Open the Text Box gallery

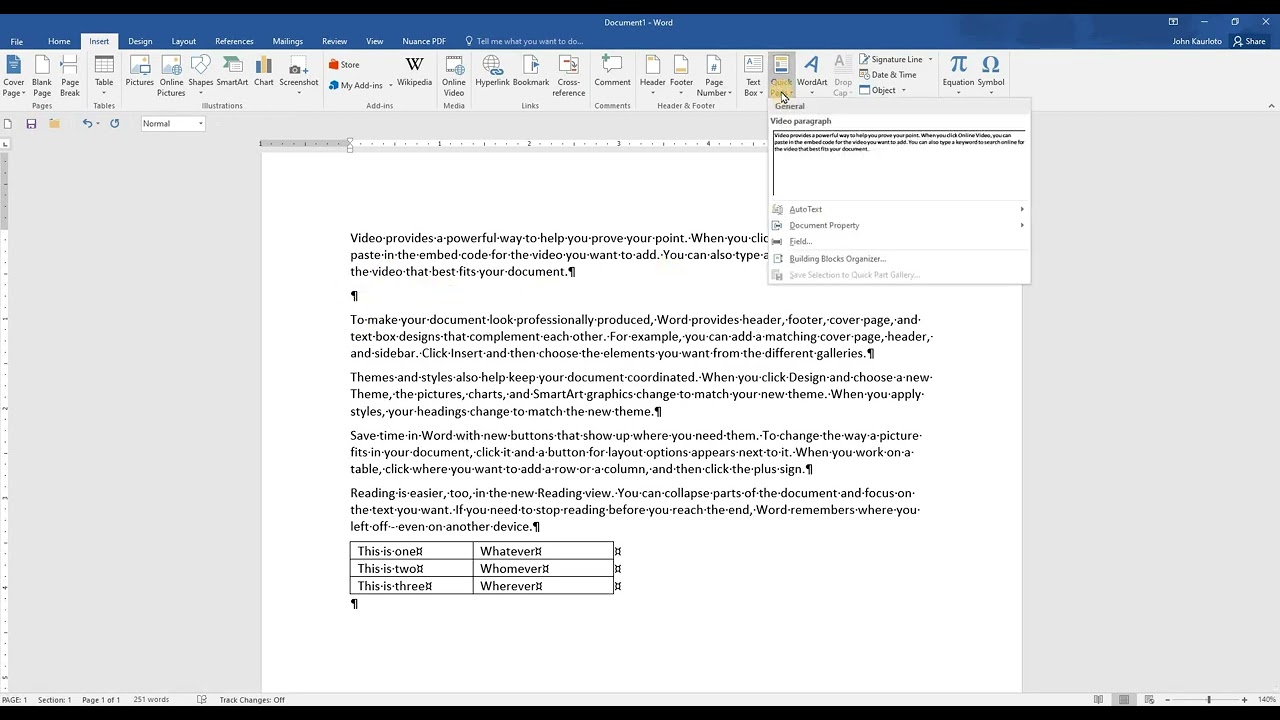point(752,76)
